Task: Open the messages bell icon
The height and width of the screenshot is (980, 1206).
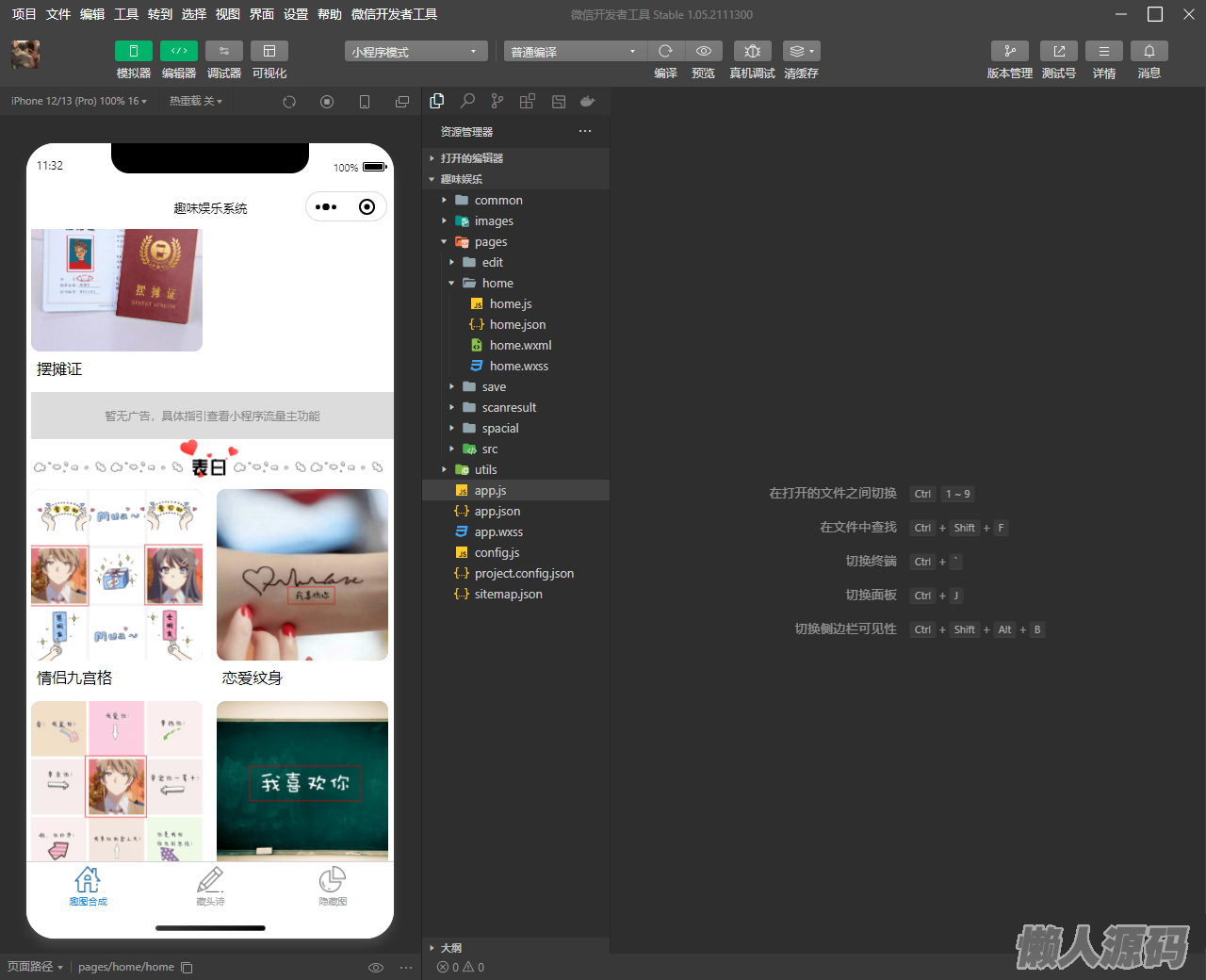Action: coord(1149,51)
